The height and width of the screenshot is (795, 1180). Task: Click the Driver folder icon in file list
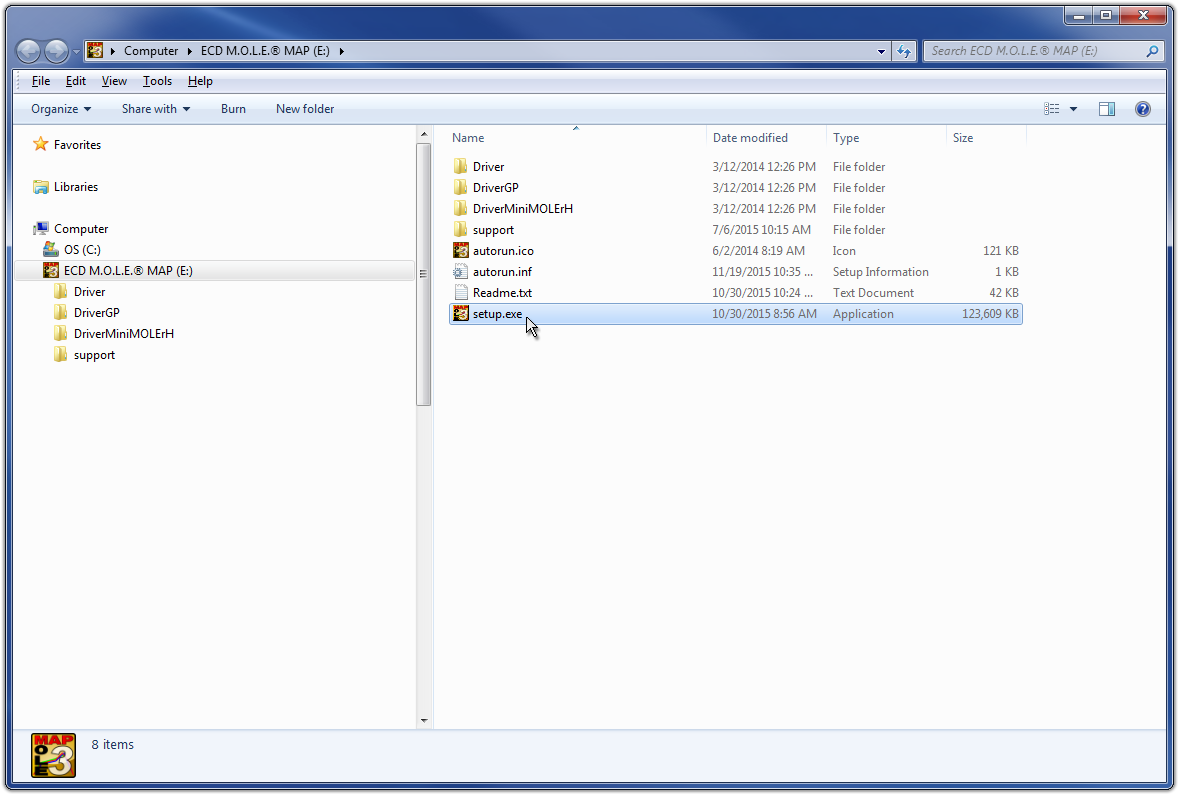pyautogui.click(x=461, y=166)
